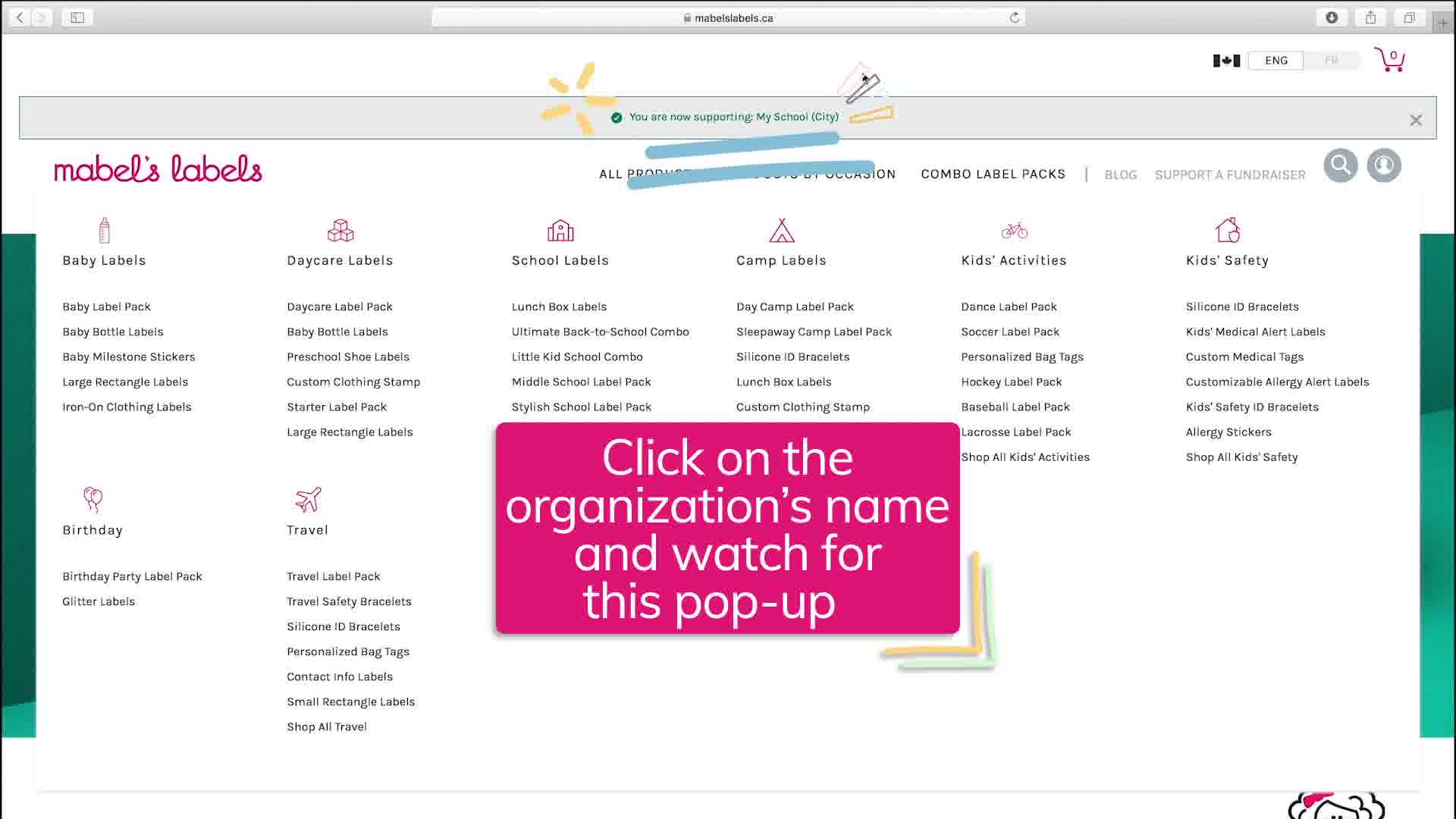Open the Daycare Labels category heading
Screen dimensions: 1456x819
[340, 261]
